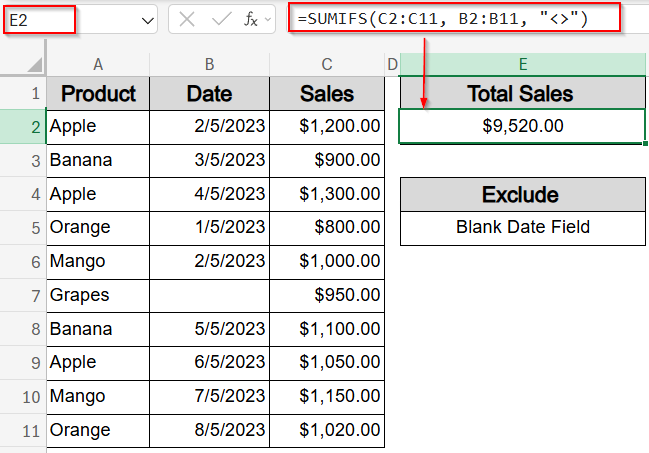The image size is (649, 453).
Task: Select the $900.00 sales cell
Action: pos(327,161)
